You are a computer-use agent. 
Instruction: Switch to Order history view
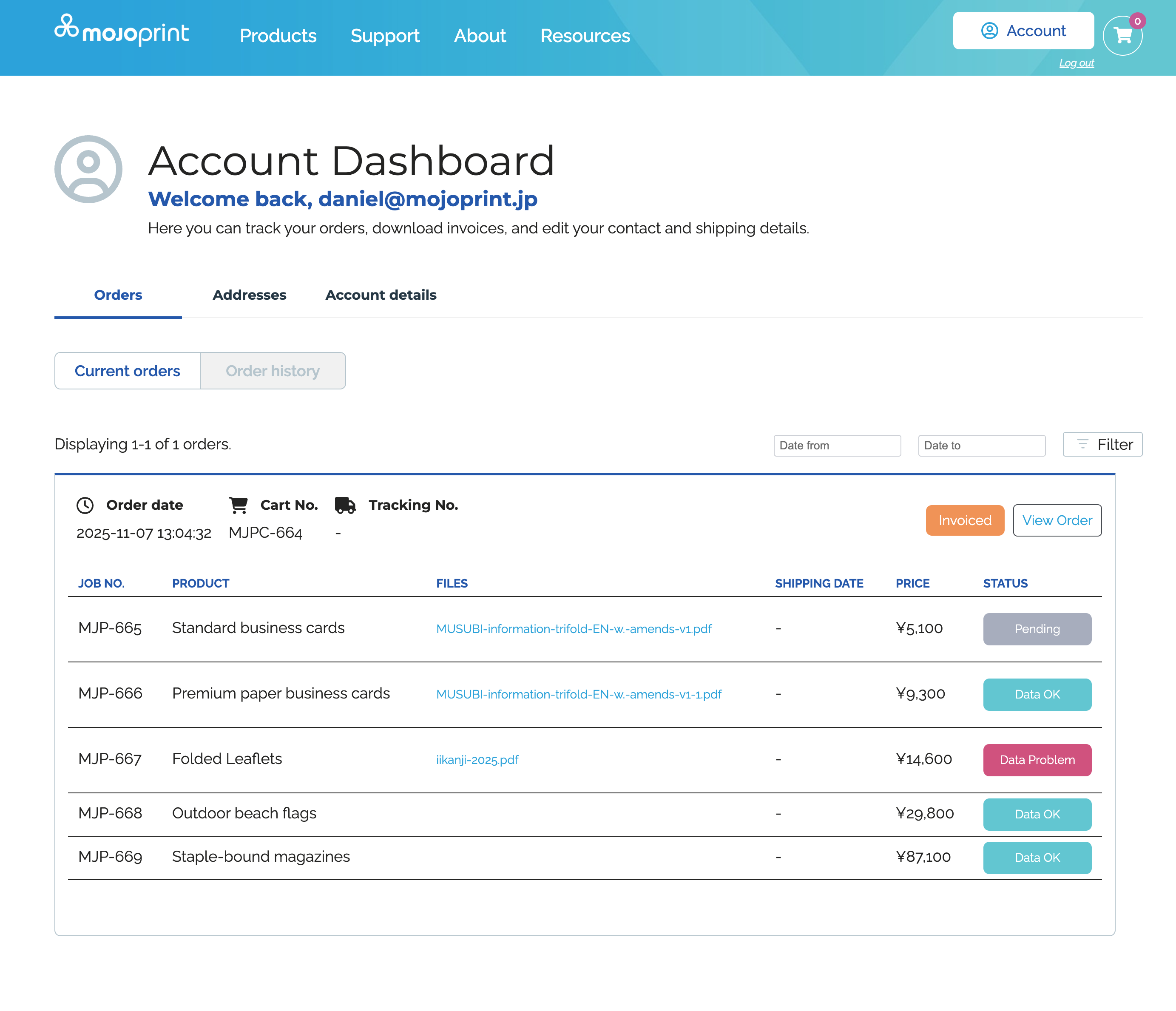[x=273, y=371]
